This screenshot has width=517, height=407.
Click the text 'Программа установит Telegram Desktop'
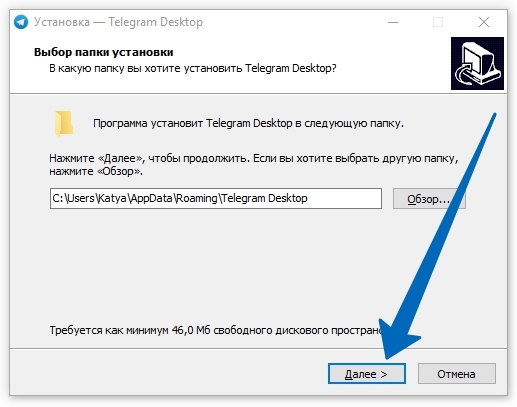click(x=193, y=123)
